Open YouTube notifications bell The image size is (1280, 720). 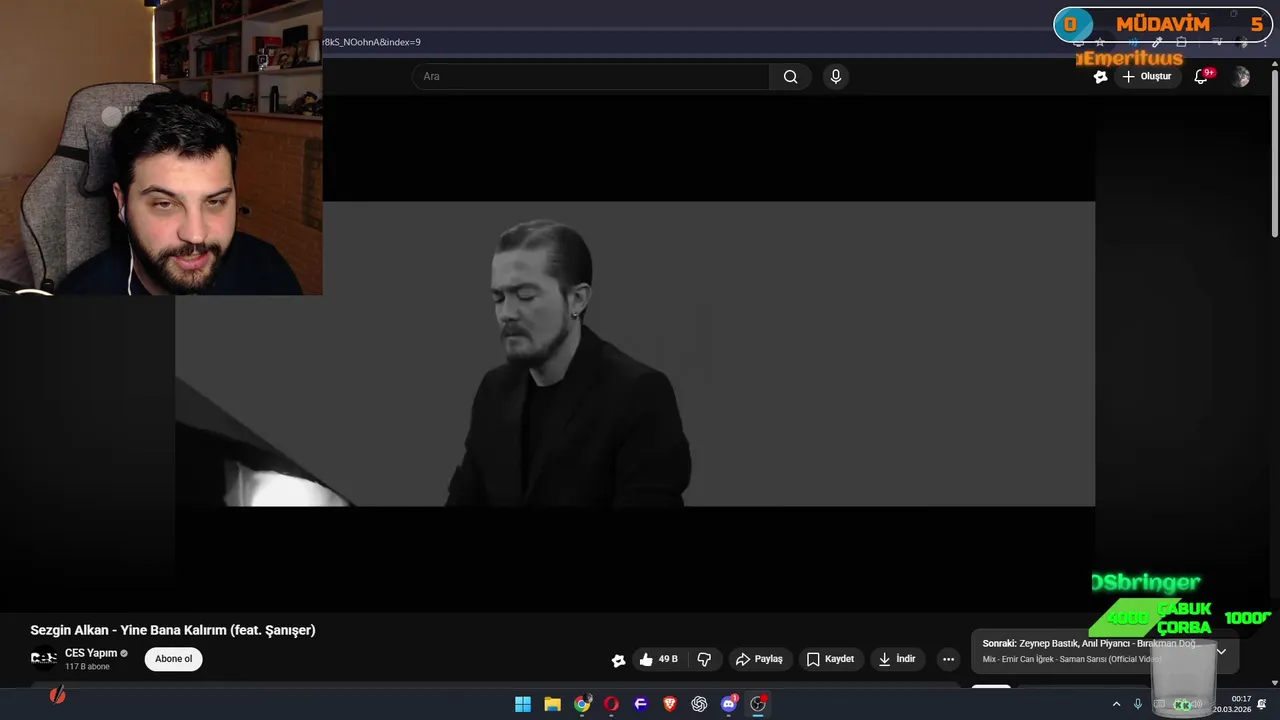[x=1202, y=77]
